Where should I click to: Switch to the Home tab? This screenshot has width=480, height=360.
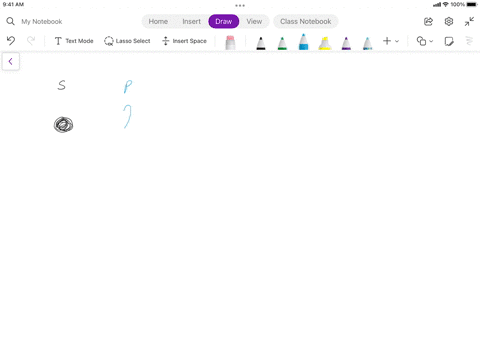(158, 21)
